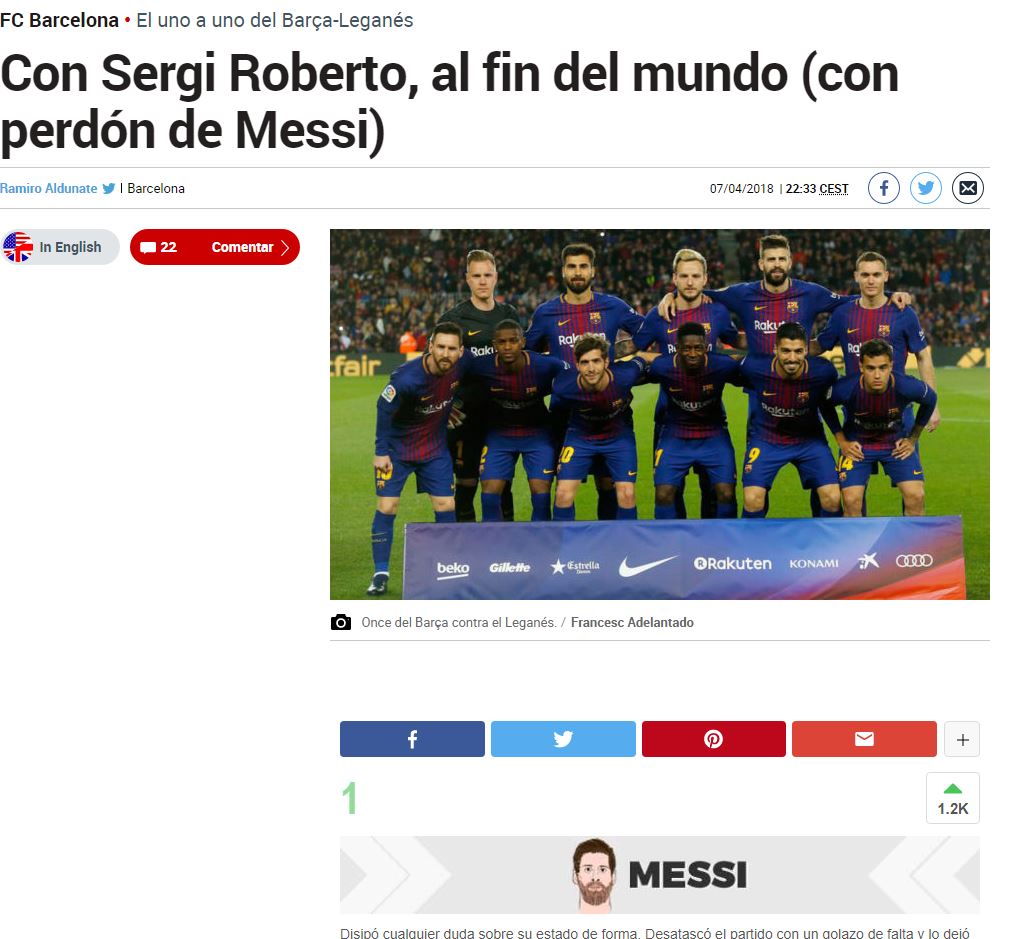1019x939 pixels.
Task: Click the CEST timezone abbreviation
Action: coord(833,188)
